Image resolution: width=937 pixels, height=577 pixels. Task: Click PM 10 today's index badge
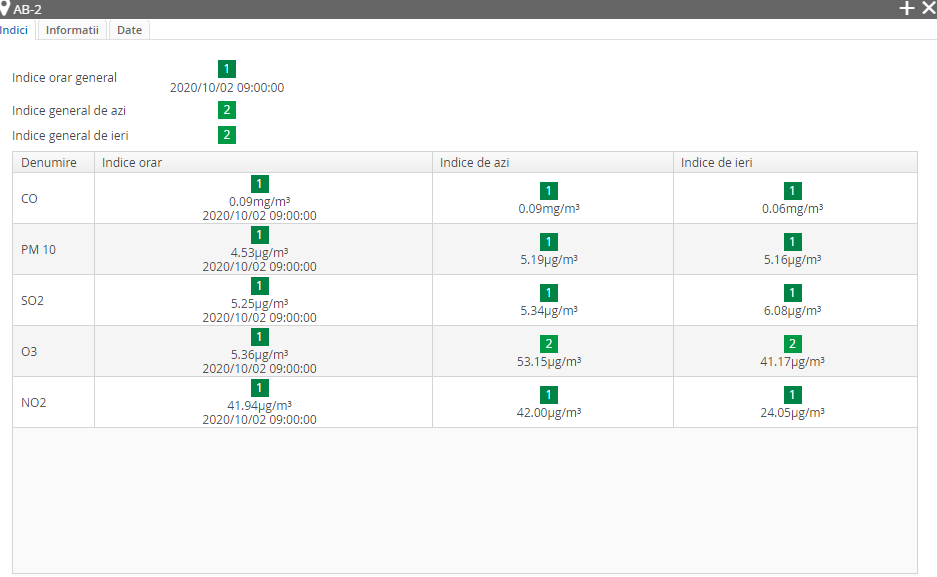[549, 242]
